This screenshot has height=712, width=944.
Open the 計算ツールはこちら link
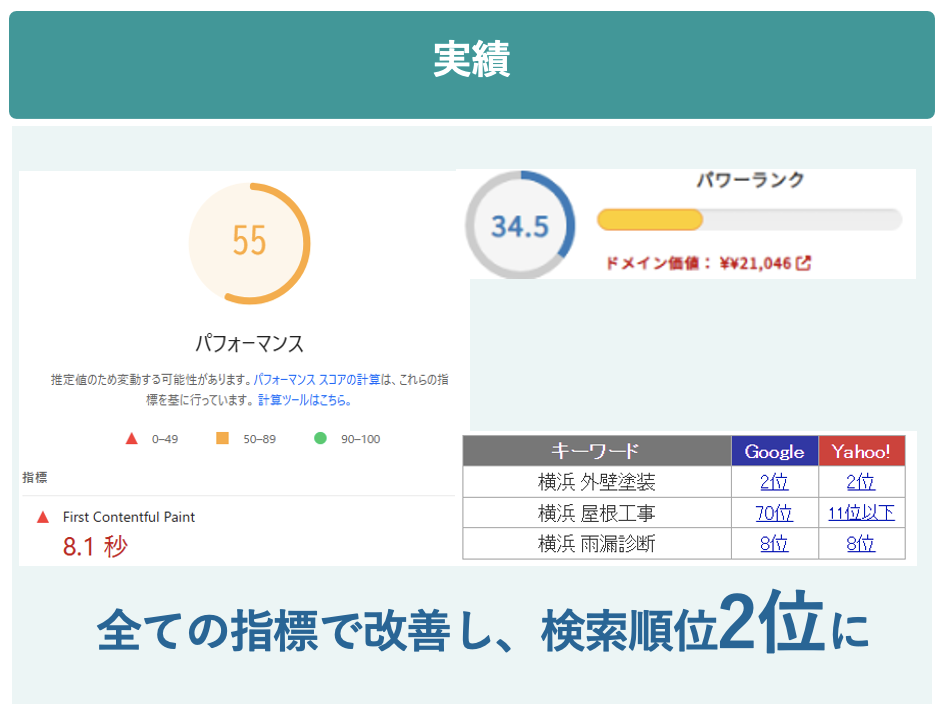(x=304, y=400)
